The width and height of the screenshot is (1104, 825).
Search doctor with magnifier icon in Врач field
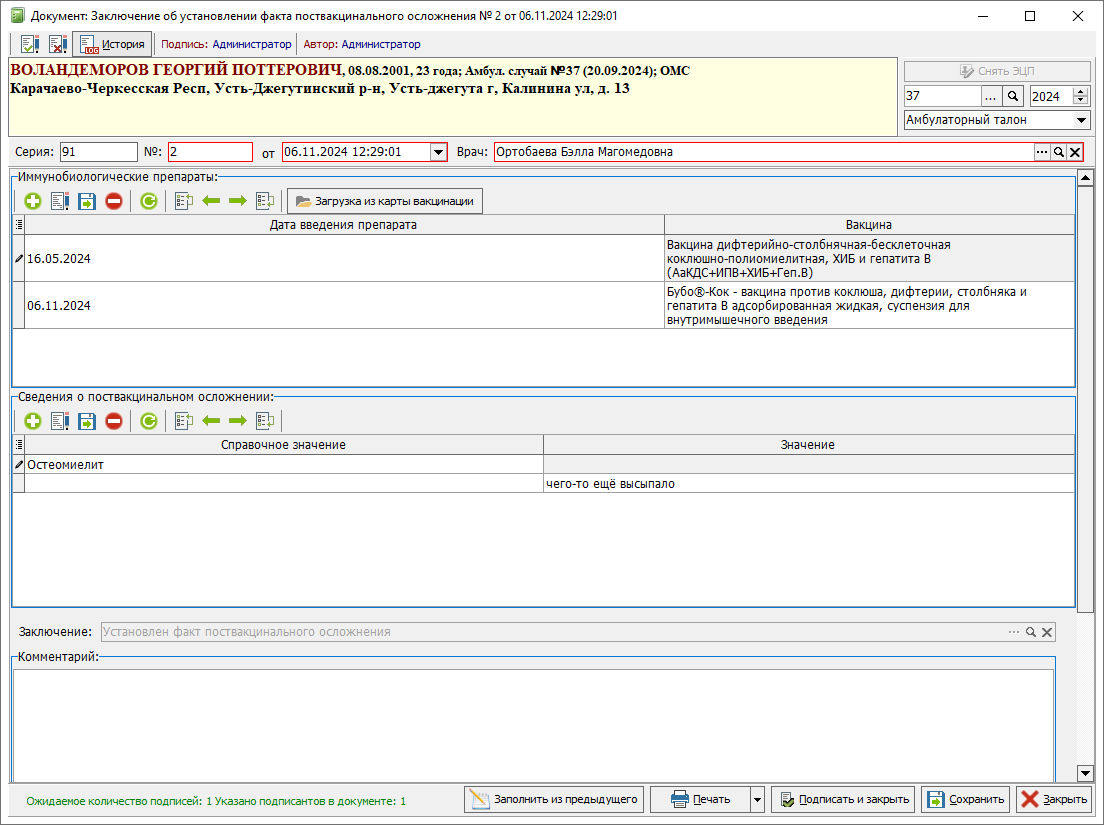tap(1058, 152)
